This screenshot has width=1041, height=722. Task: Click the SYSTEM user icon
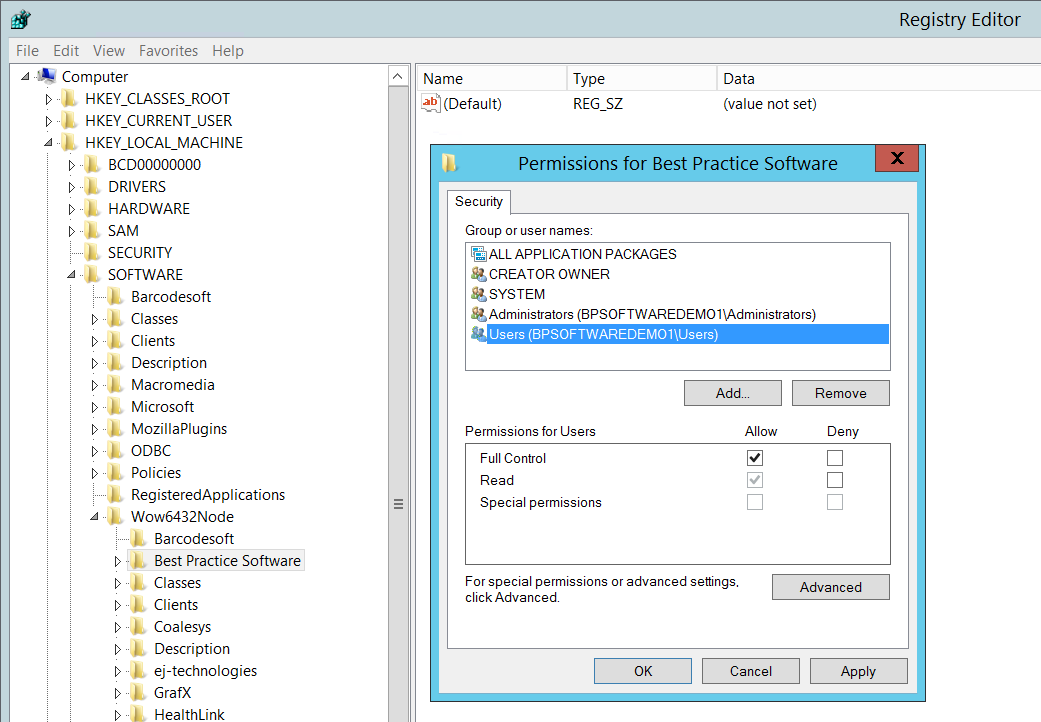479,293
